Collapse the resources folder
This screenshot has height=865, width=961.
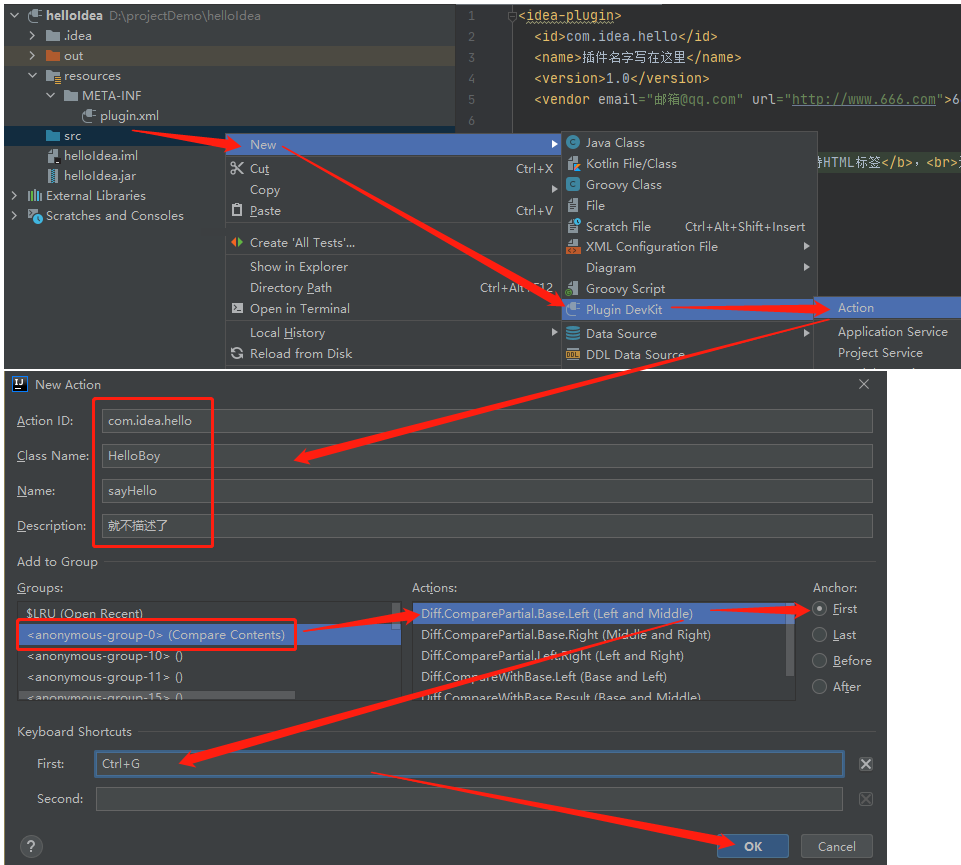(x=32, y=75)
